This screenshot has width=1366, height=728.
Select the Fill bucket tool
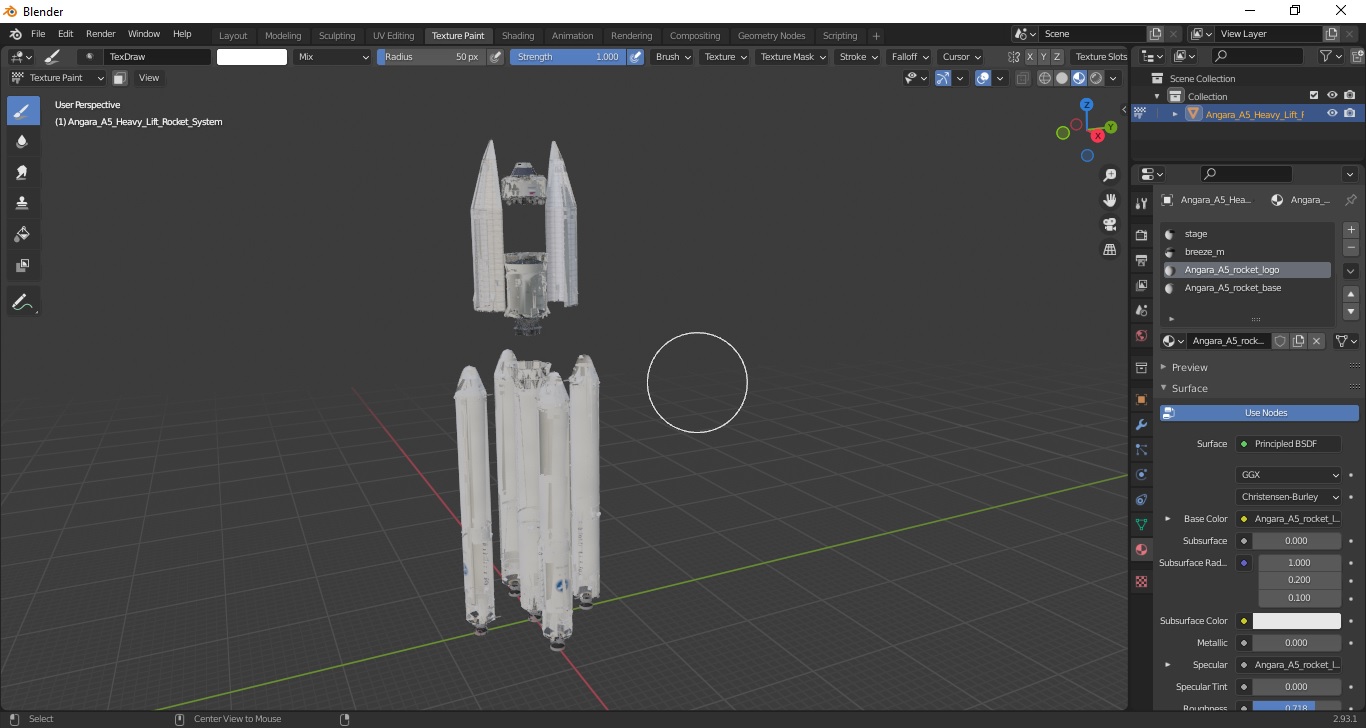[x=23, y=234]
